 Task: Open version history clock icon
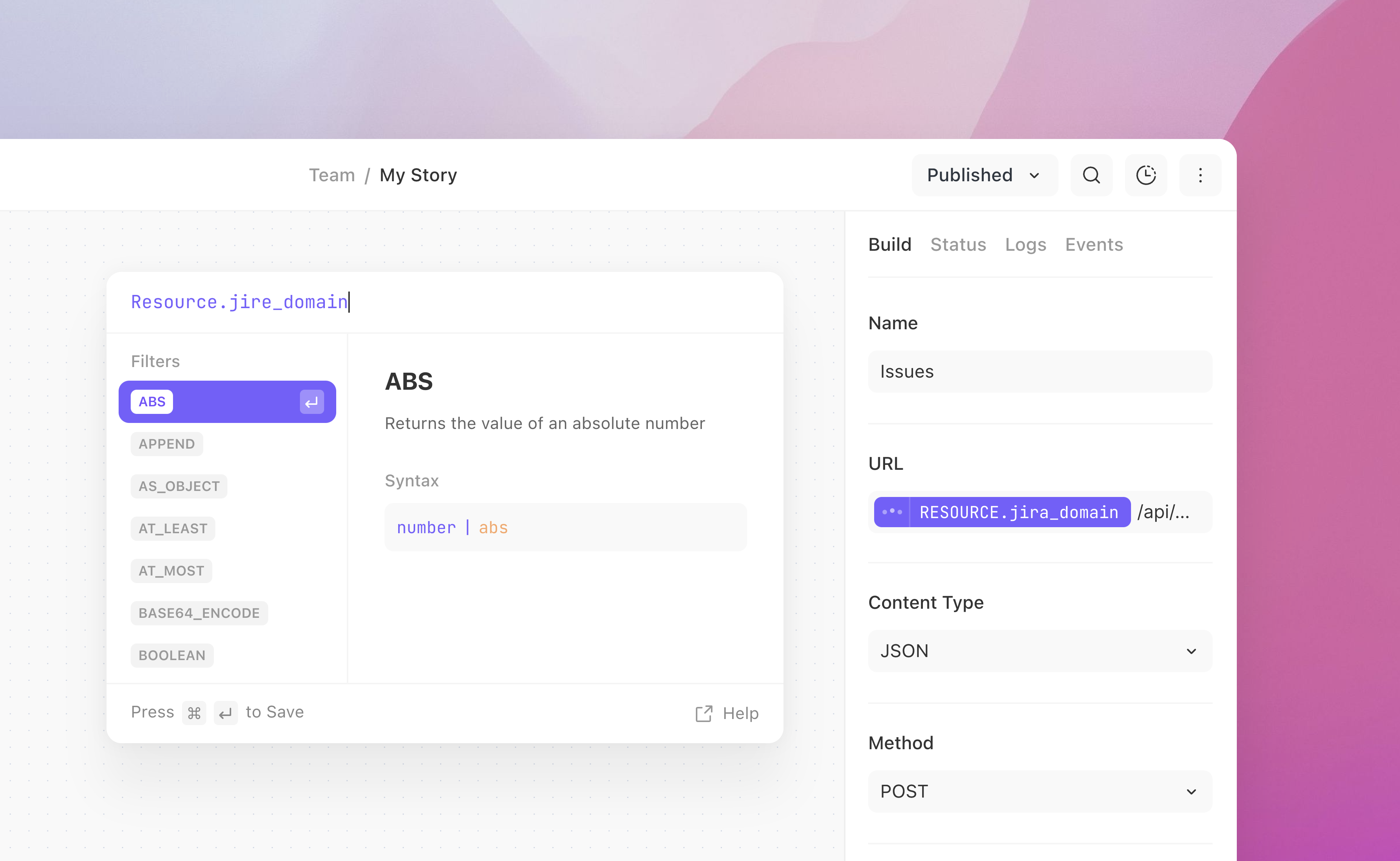pos(1146,175)
